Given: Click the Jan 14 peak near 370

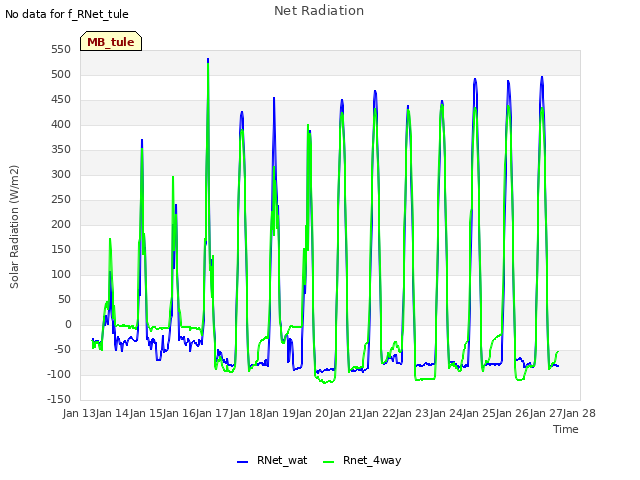Looking at the screenshot, I should pyautogui.click(x=142, y=140).
